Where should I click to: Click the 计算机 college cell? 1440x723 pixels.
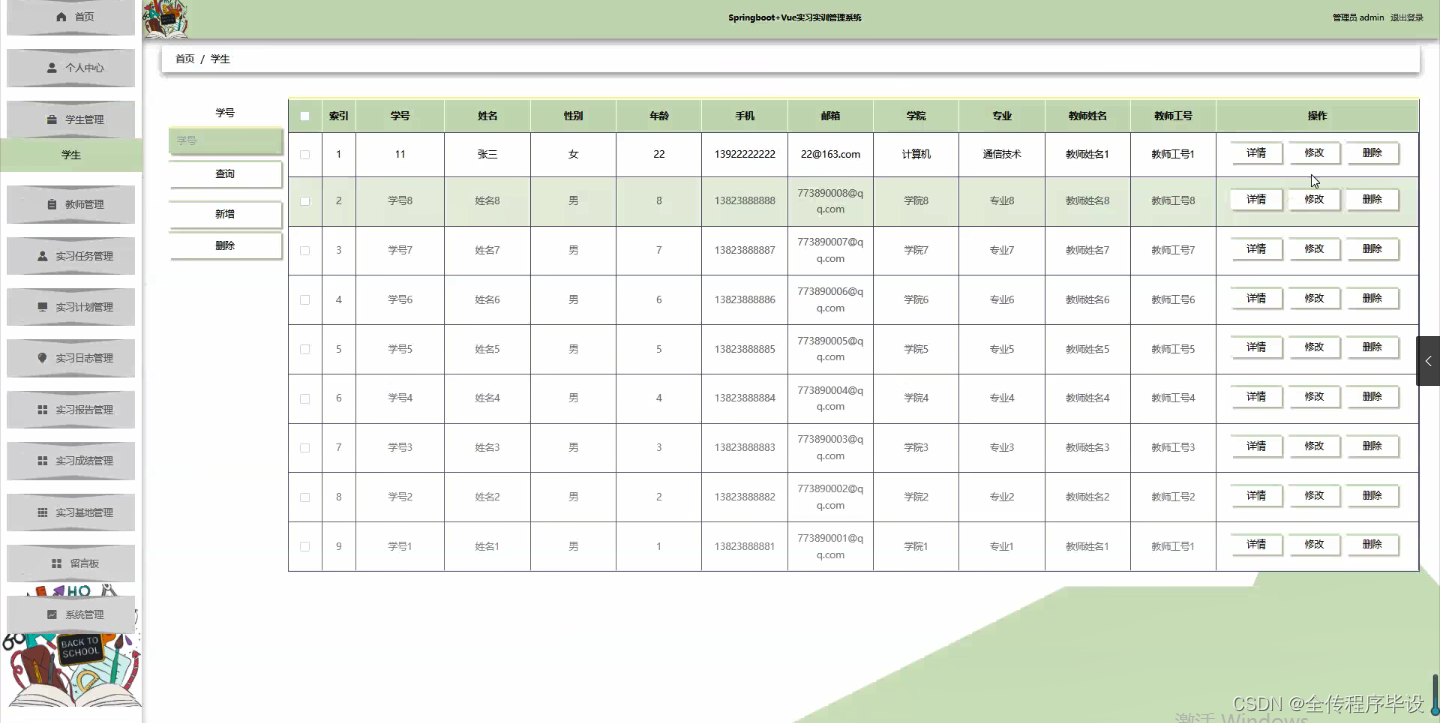tap(916, 154)
